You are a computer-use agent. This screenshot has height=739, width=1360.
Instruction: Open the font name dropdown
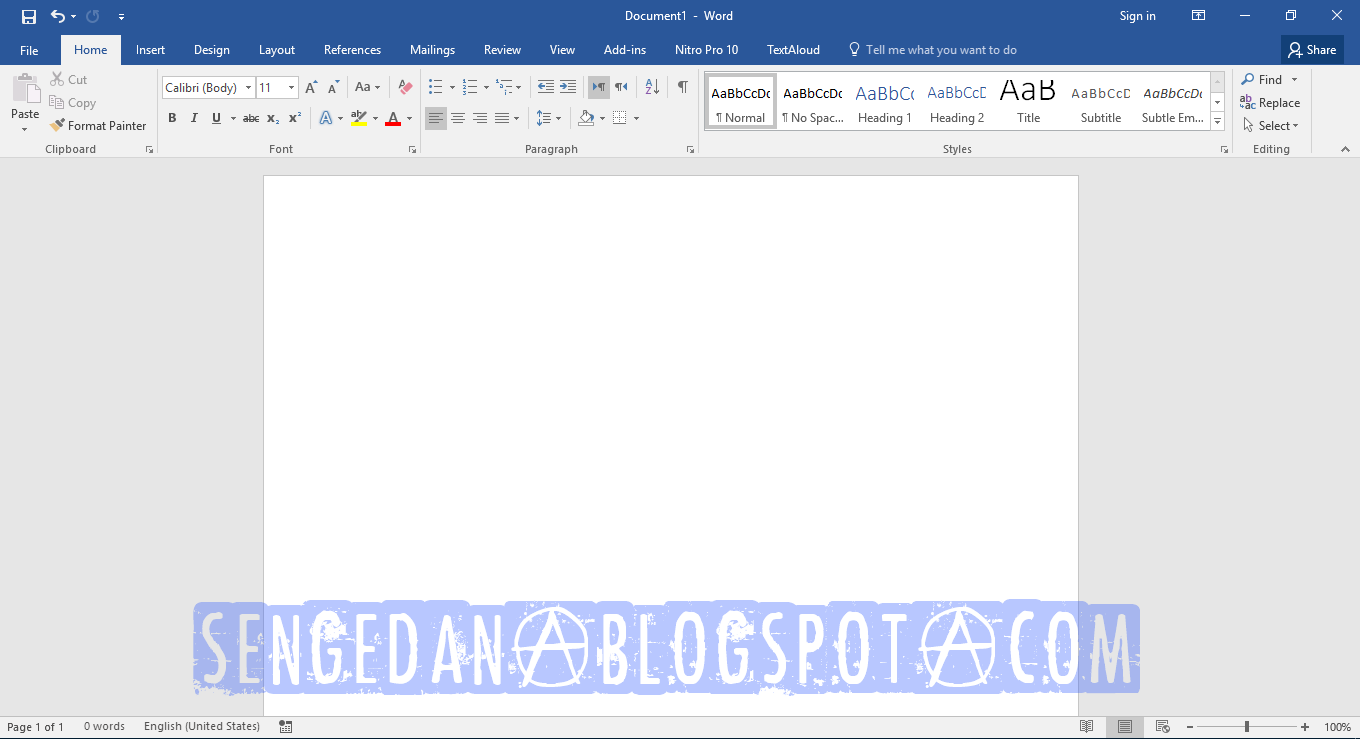[x=248, y=88]
